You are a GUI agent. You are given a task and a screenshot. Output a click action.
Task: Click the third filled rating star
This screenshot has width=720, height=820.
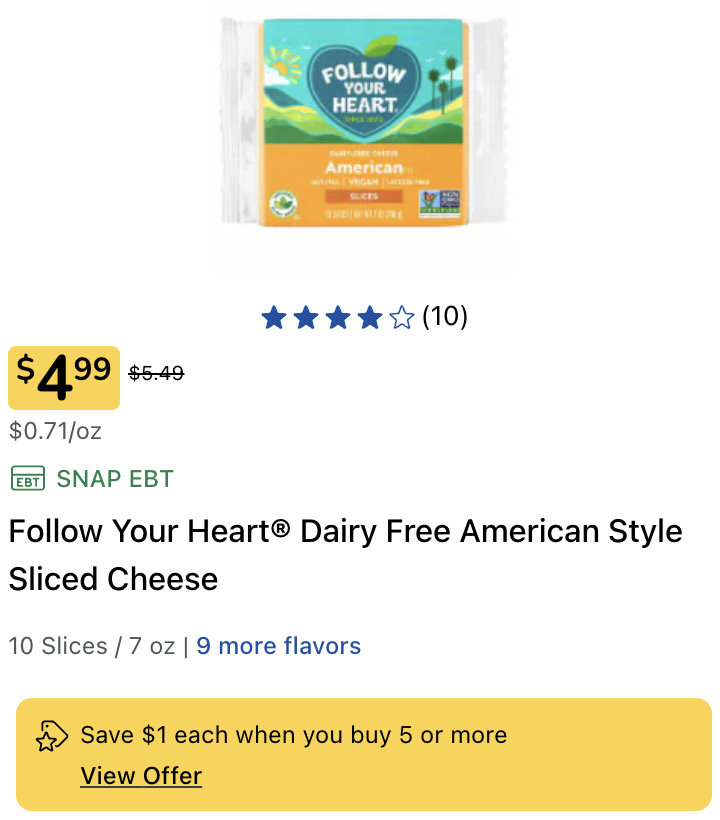(x=338, y=317)
